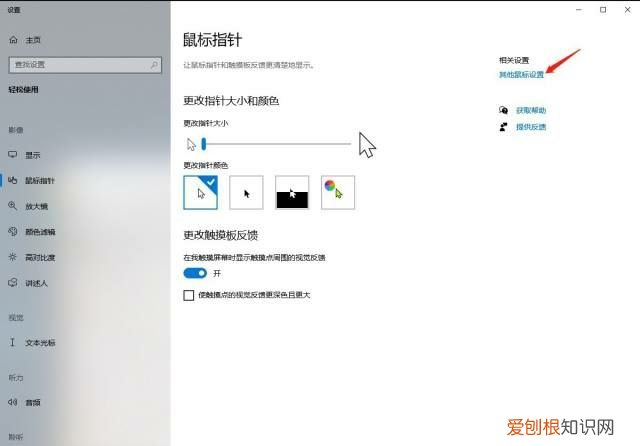
Task: Click the give feedback person icon
Action: tap(504, 127)
